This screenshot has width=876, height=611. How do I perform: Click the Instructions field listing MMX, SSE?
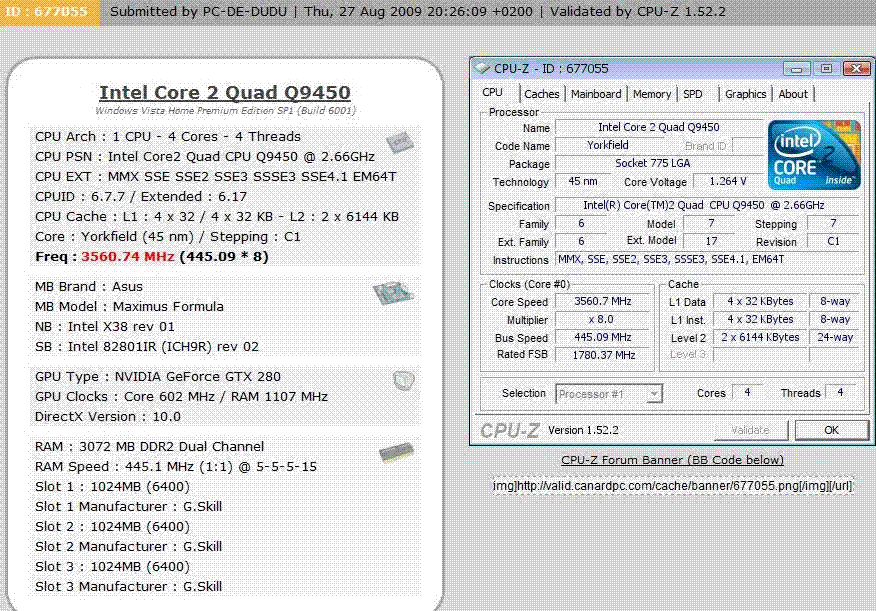[706, 260]
